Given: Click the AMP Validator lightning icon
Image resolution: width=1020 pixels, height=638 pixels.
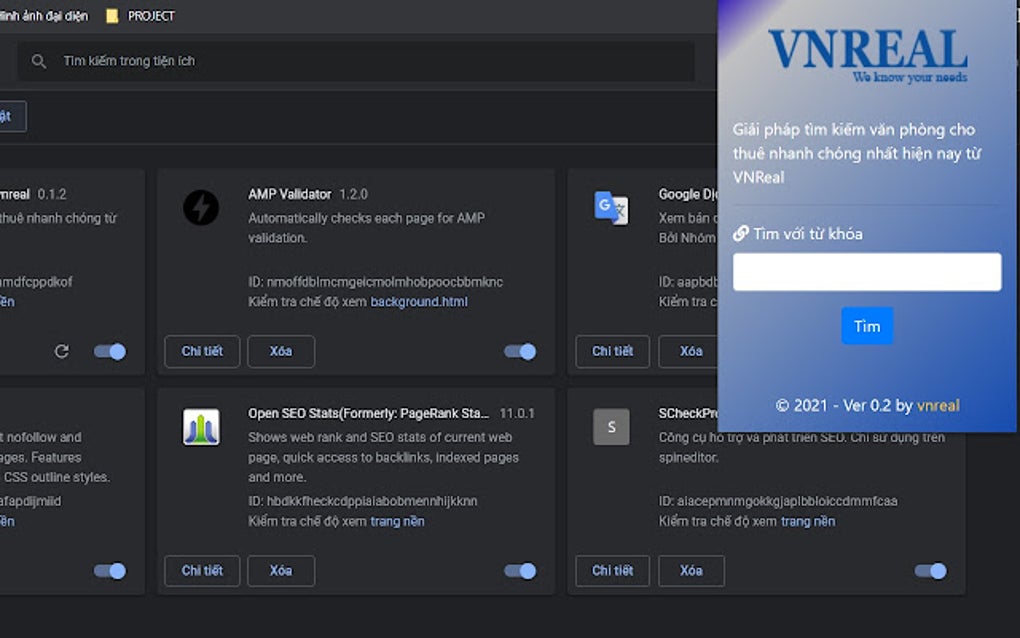Looking at the screenshot, I should point(201,207).
